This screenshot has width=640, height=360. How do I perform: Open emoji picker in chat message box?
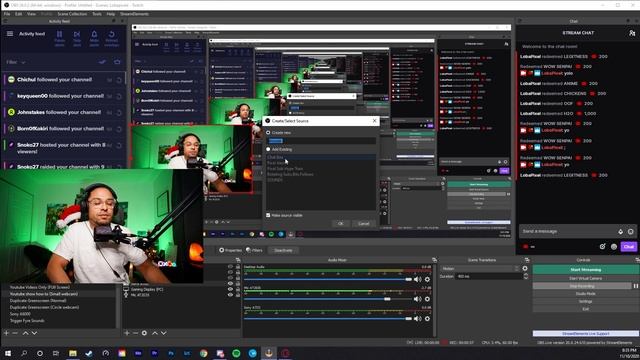click(631, 231)
